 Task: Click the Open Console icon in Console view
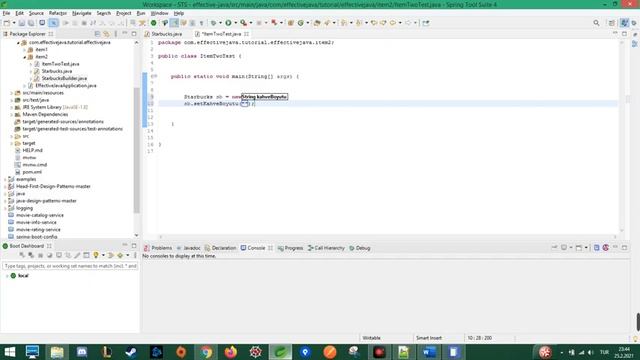pos(579,247)
